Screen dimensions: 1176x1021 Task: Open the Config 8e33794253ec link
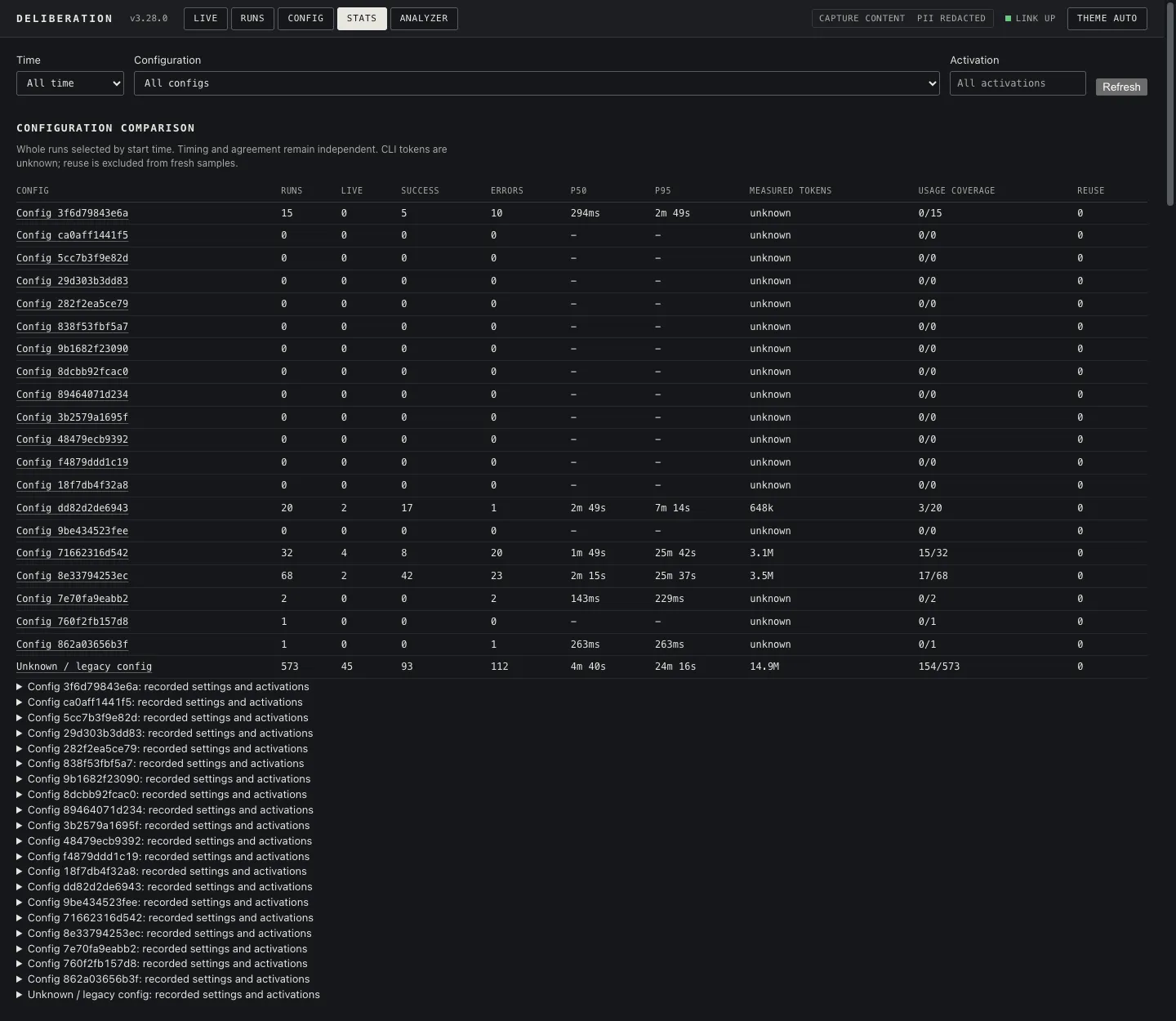72,576
